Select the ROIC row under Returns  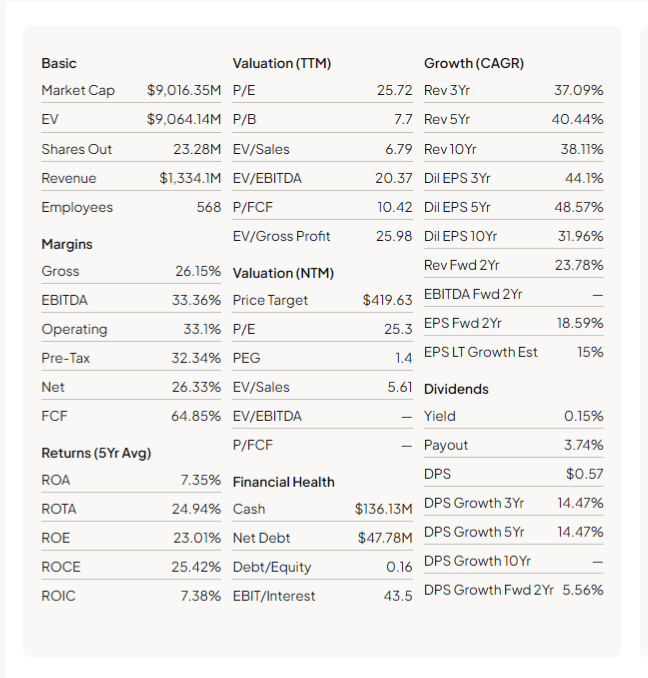point(131,596)
